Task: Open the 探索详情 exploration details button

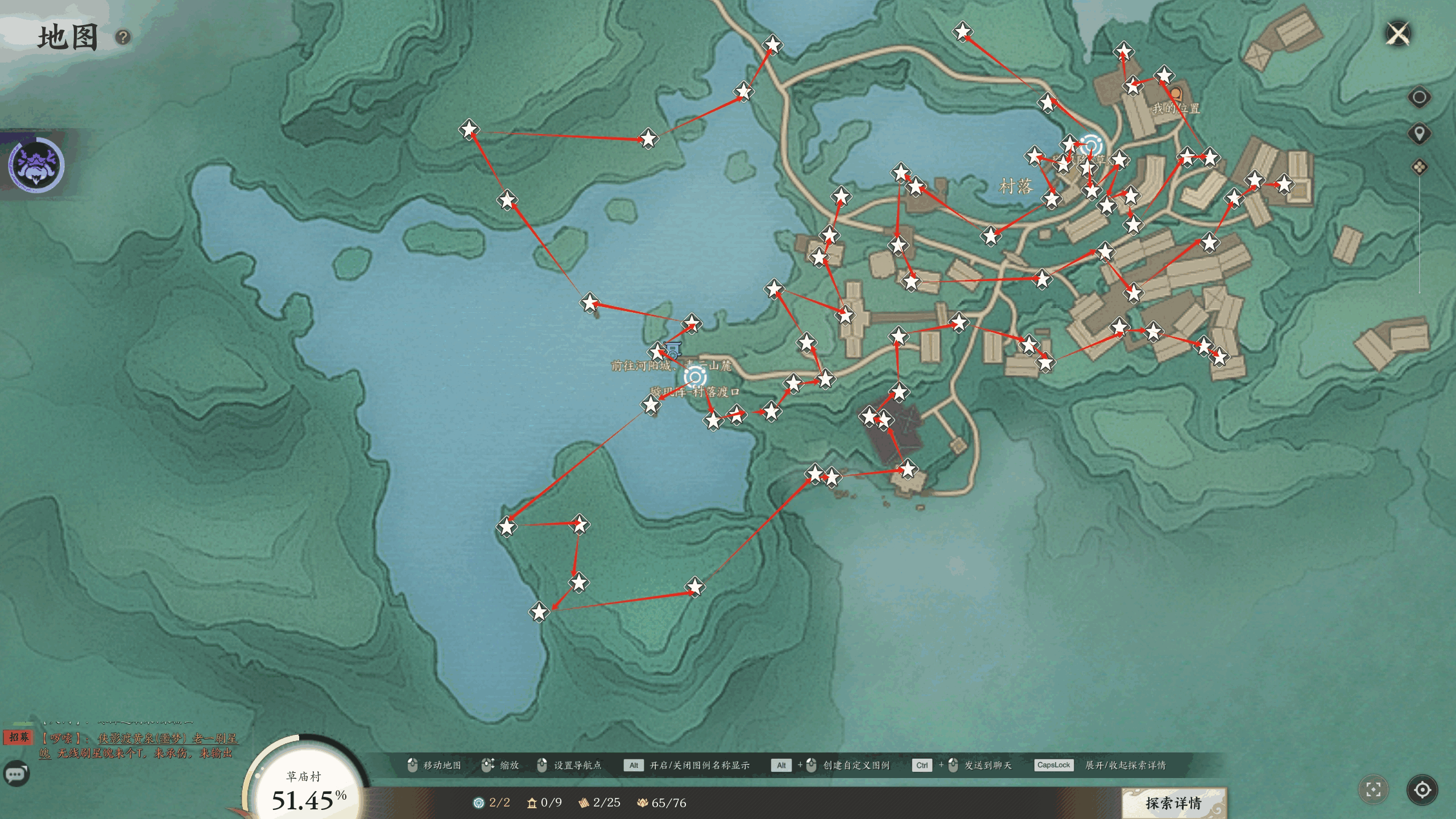Action: coord(1173,803)
